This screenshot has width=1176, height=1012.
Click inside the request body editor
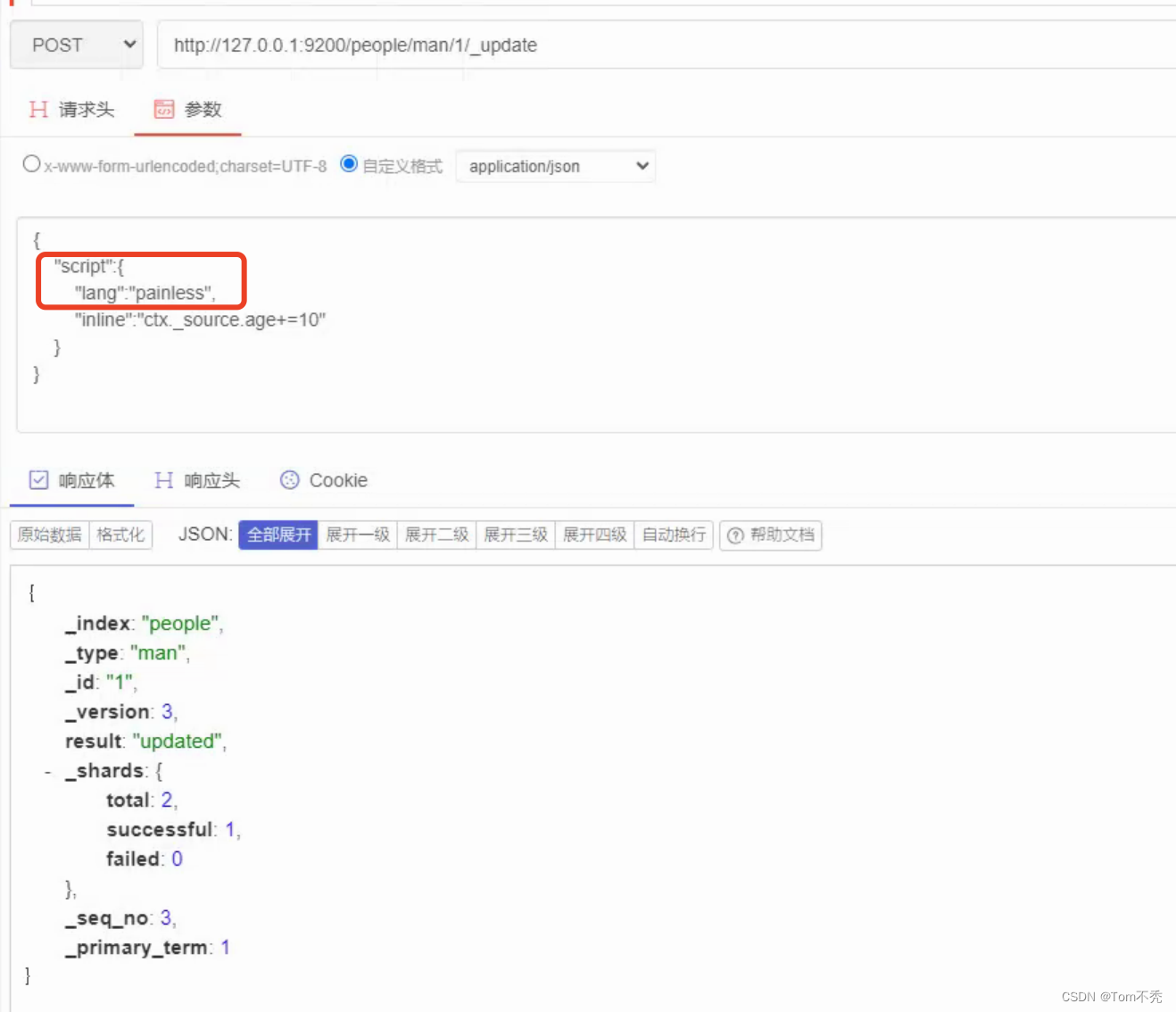pos(596,325)
